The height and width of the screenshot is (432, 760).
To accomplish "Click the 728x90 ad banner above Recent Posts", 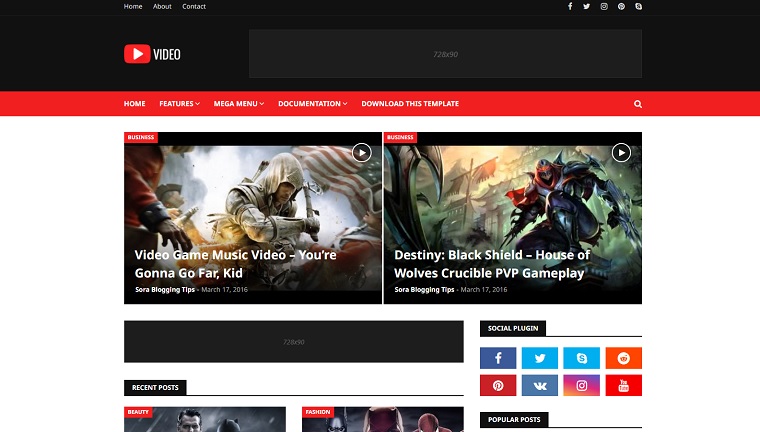I will [x=294, y=342].
